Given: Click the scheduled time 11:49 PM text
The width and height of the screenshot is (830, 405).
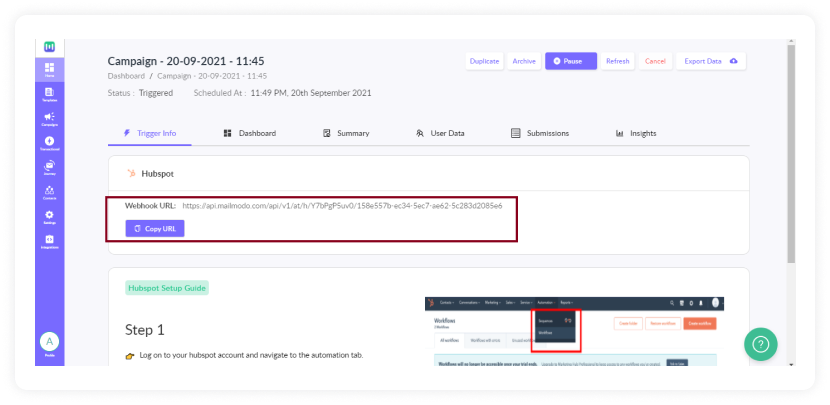Looking at the screenshot, I should coord(311,93).
